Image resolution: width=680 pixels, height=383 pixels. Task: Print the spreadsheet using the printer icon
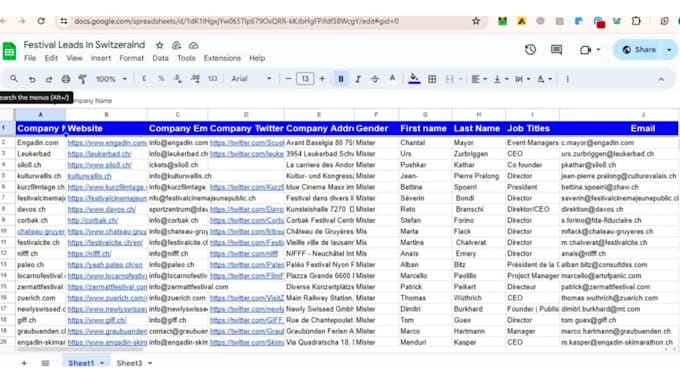tap(65, 79)
